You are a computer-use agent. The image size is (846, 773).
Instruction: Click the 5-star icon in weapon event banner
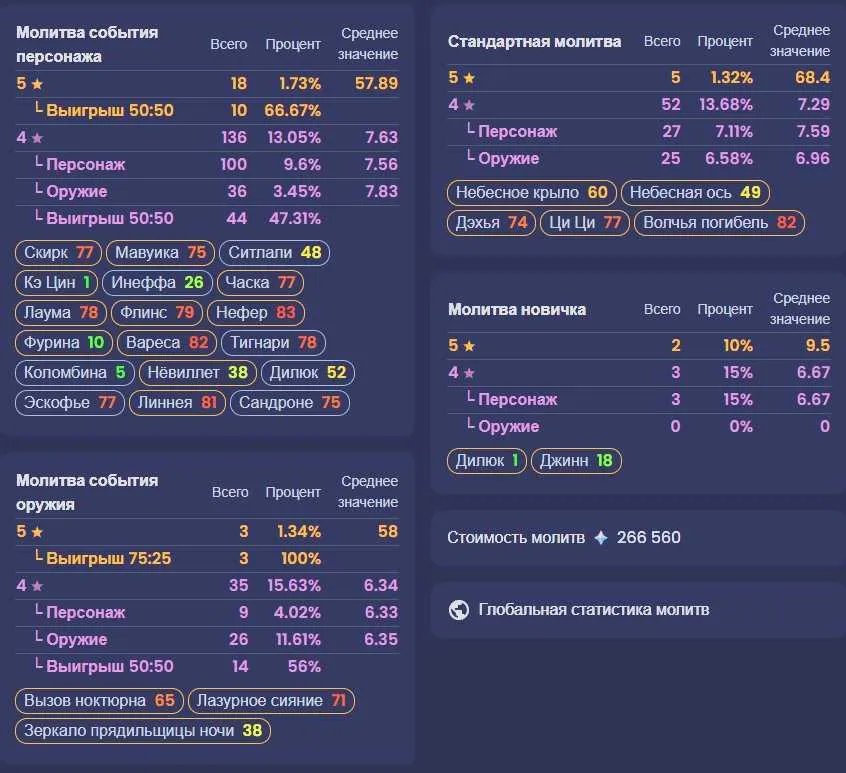(x=37, y=532)
